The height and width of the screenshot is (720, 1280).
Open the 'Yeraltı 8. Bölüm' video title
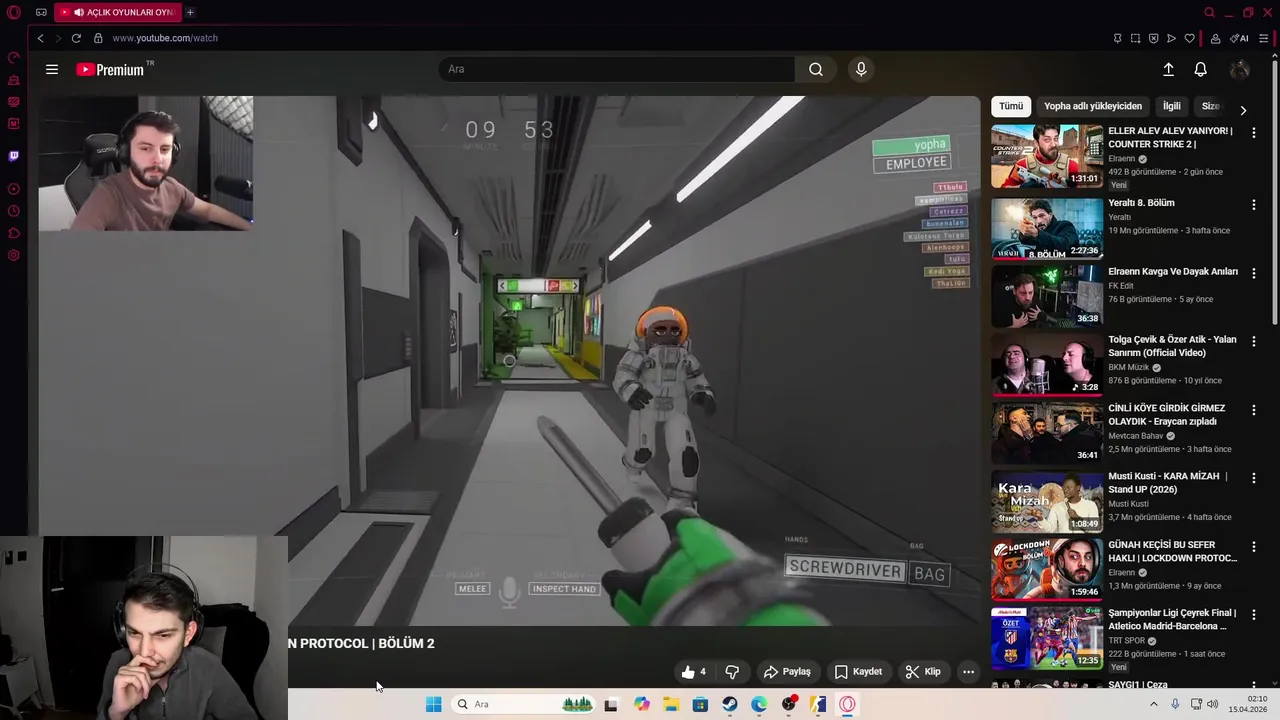pos(1141,203)
